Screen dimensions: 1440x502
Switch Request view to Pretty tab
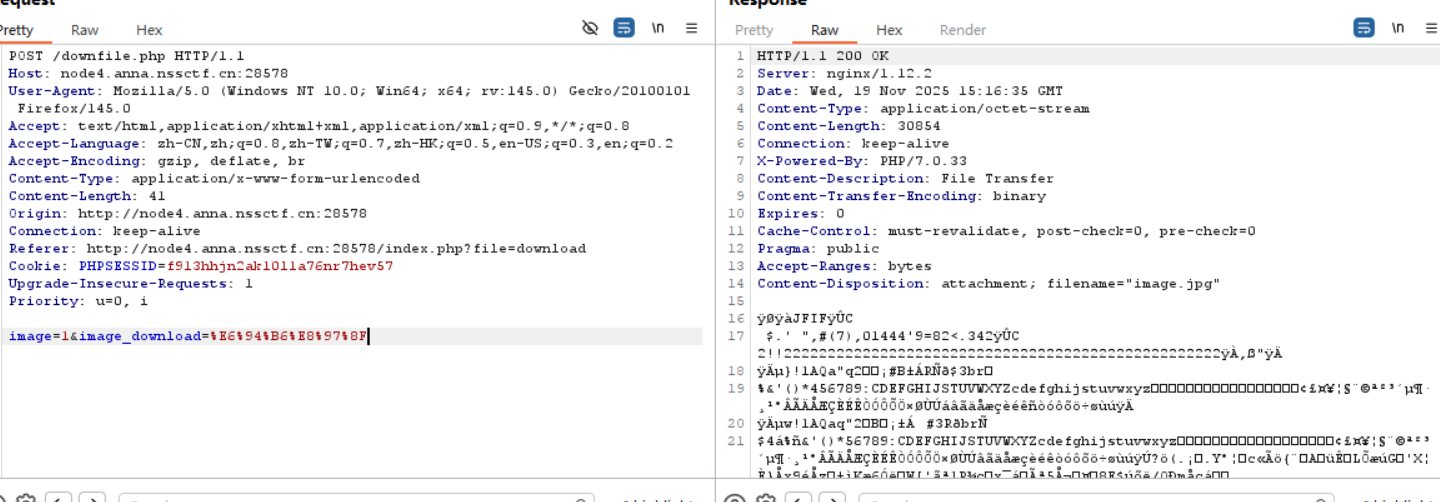point(15,30)
